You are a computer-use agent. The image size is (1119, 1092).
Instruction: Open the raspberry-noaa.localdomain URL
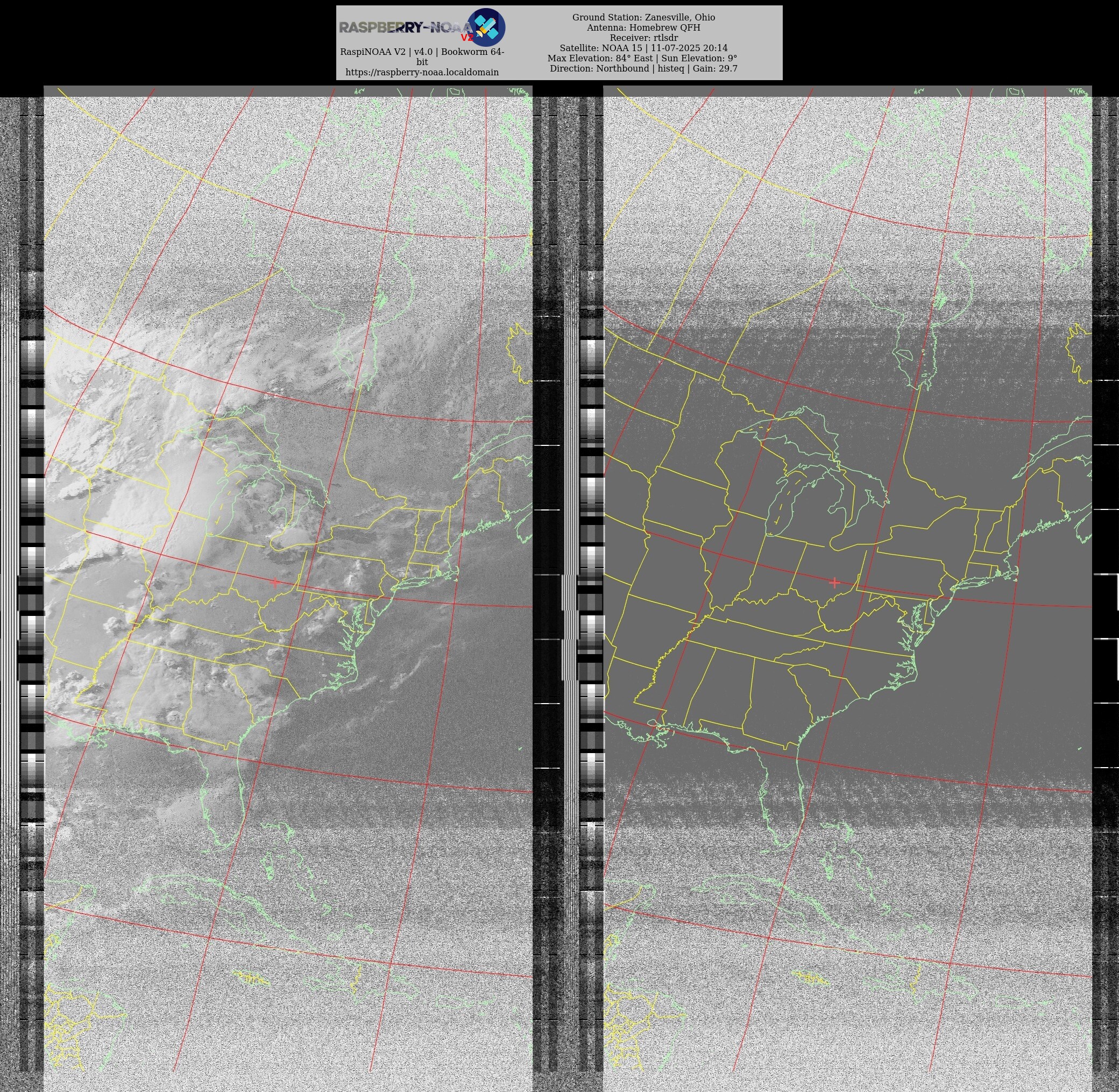tap(422, 72)
